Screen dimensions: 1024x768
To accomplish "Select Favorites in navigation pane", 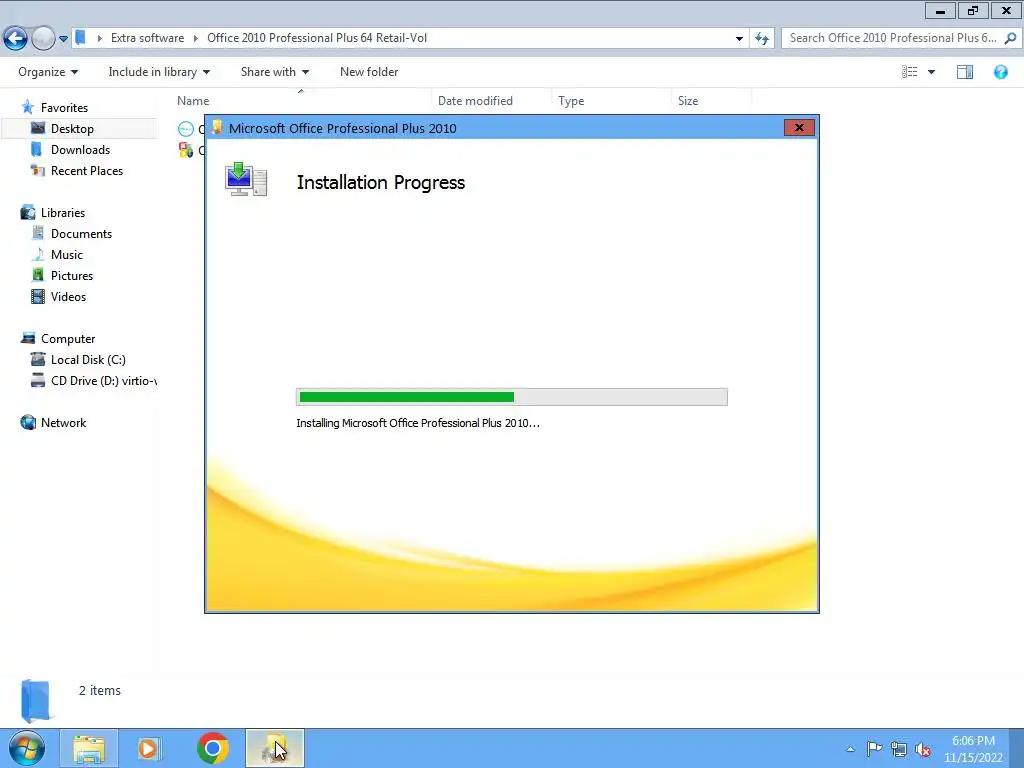I will coord(64,108).
